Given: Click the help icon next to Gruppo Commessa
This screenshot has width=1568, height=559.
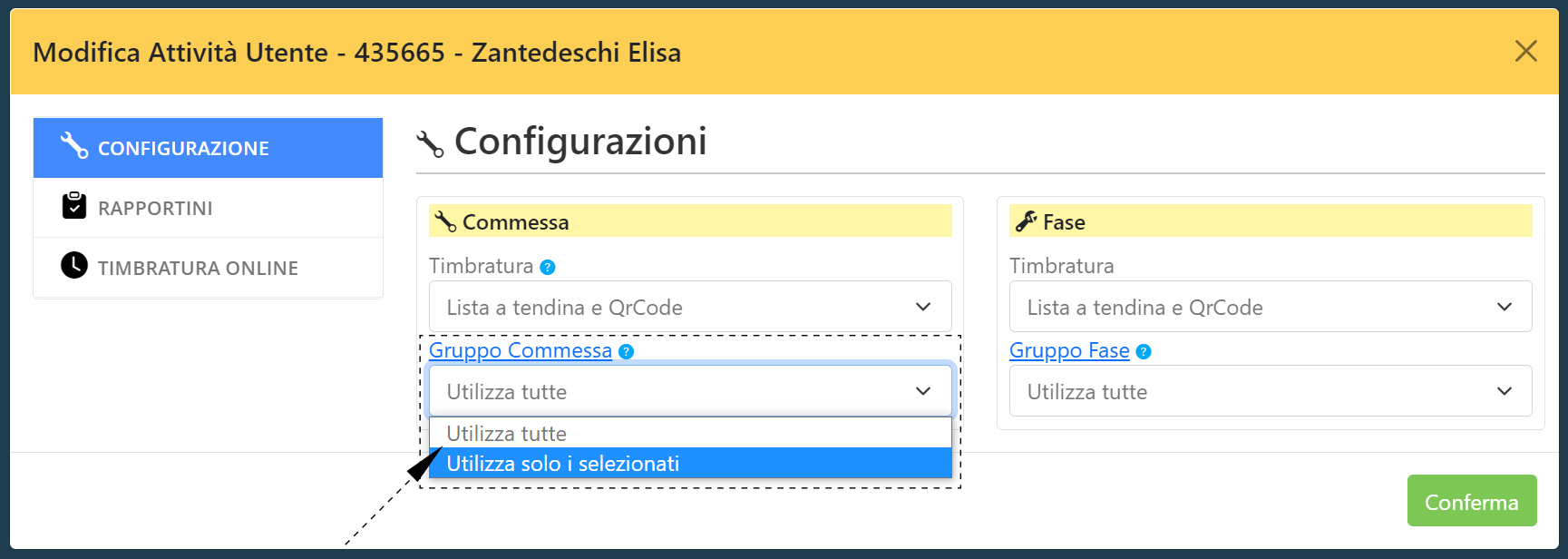Looking at the screenshot, I should 626,351.
